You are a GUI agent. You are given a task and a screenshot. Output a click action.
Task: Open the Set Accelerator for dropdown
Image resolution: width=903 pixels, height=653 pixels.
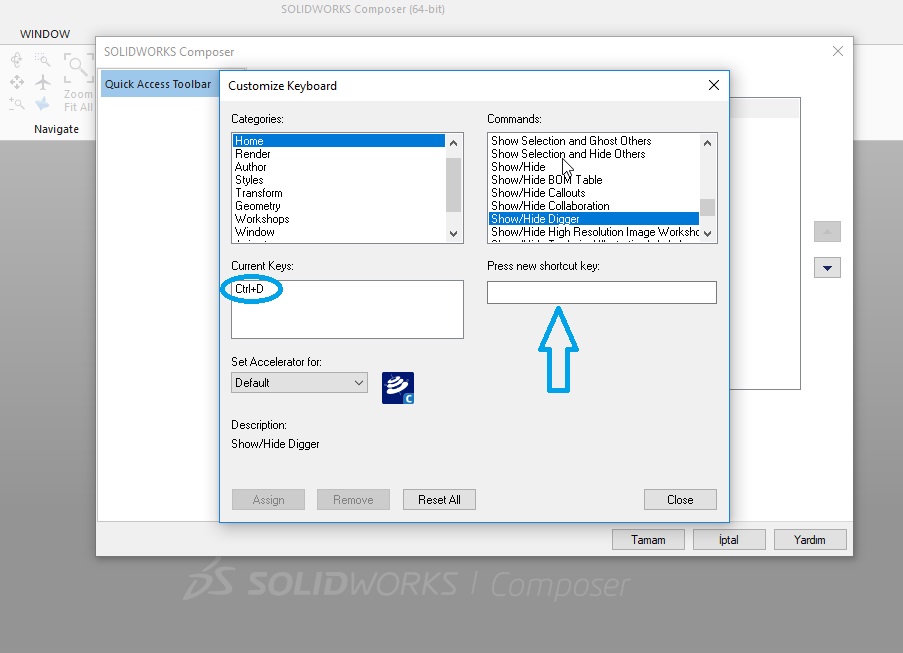pos(299,383)
